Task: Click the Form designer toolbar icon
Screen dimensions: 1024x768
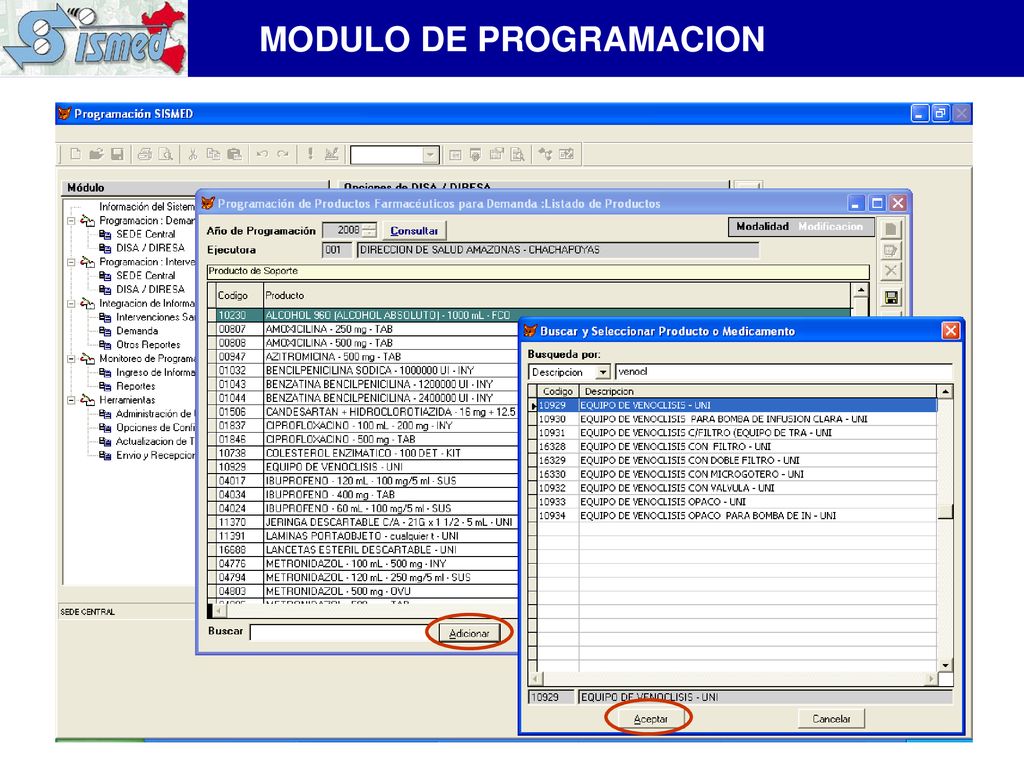Action: [497, 154]
